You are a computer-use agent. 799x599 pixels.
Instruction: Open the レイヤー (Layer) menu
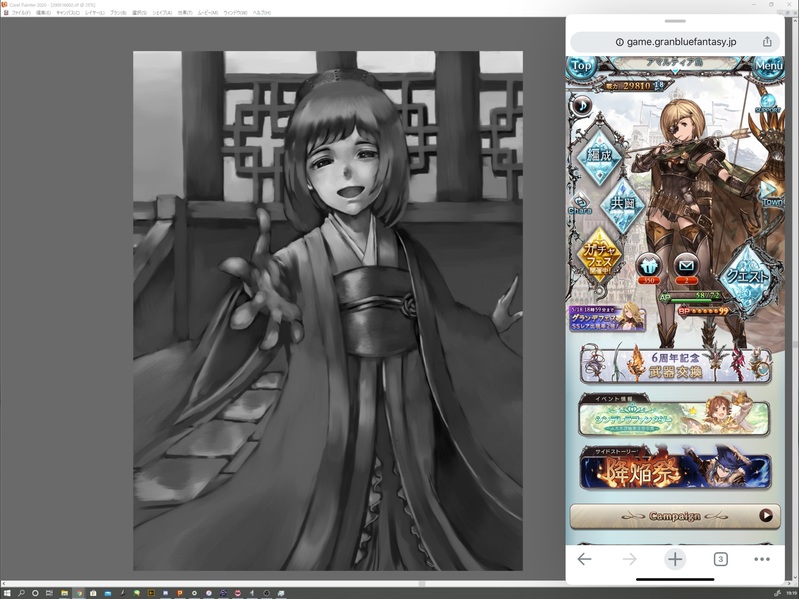(x=94, y=12)
